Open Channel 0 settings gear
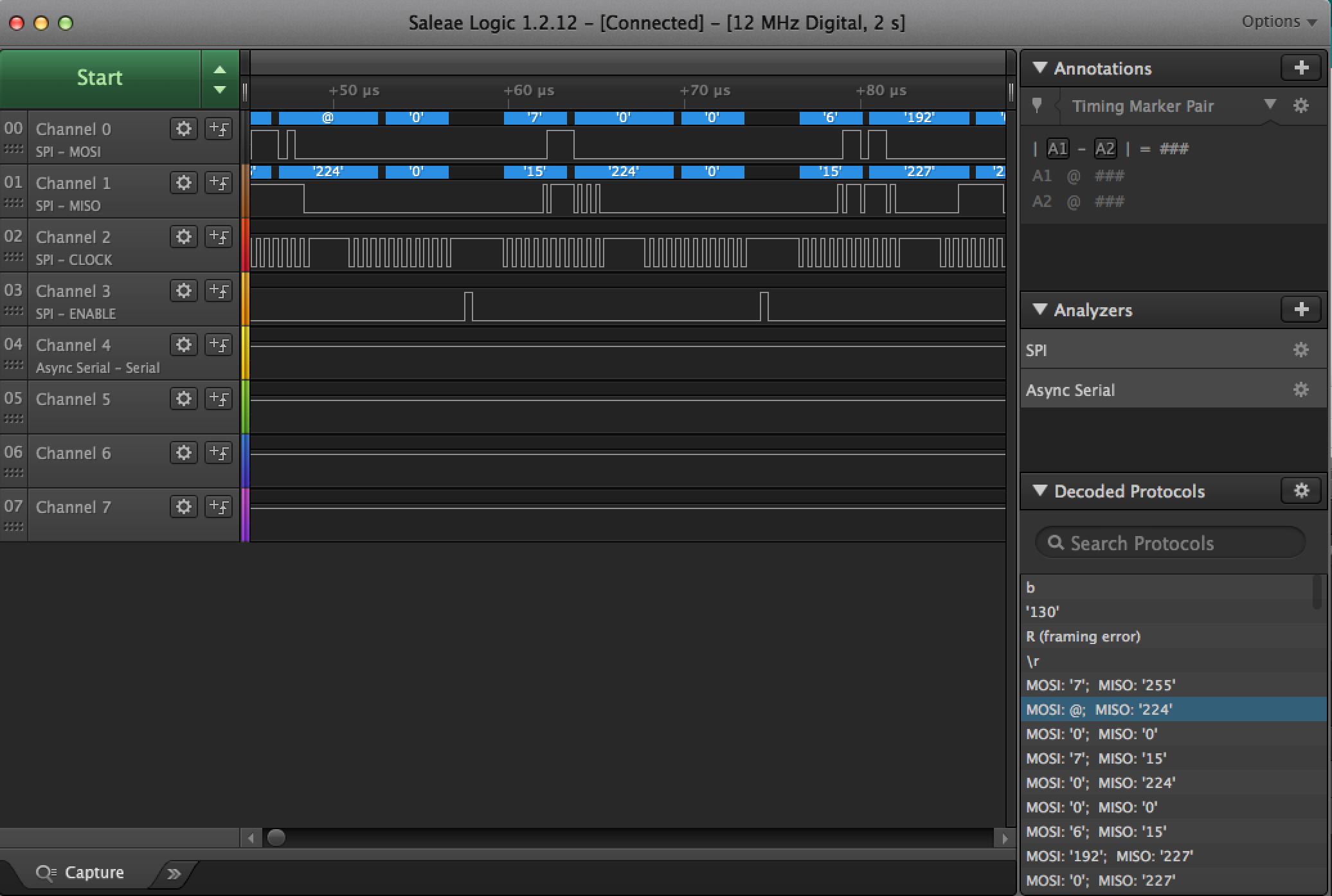Screen dimensions: 1332x896 click(x=183, y=129)
